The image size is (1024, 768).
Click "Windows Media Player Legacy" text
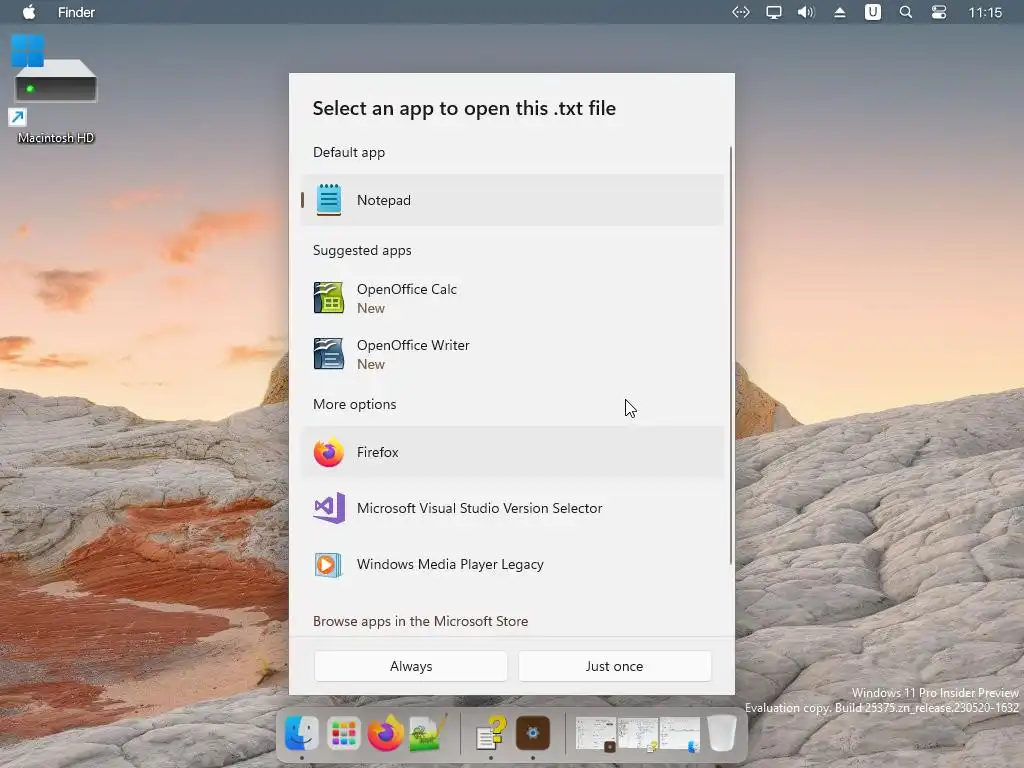pos(450,564)
